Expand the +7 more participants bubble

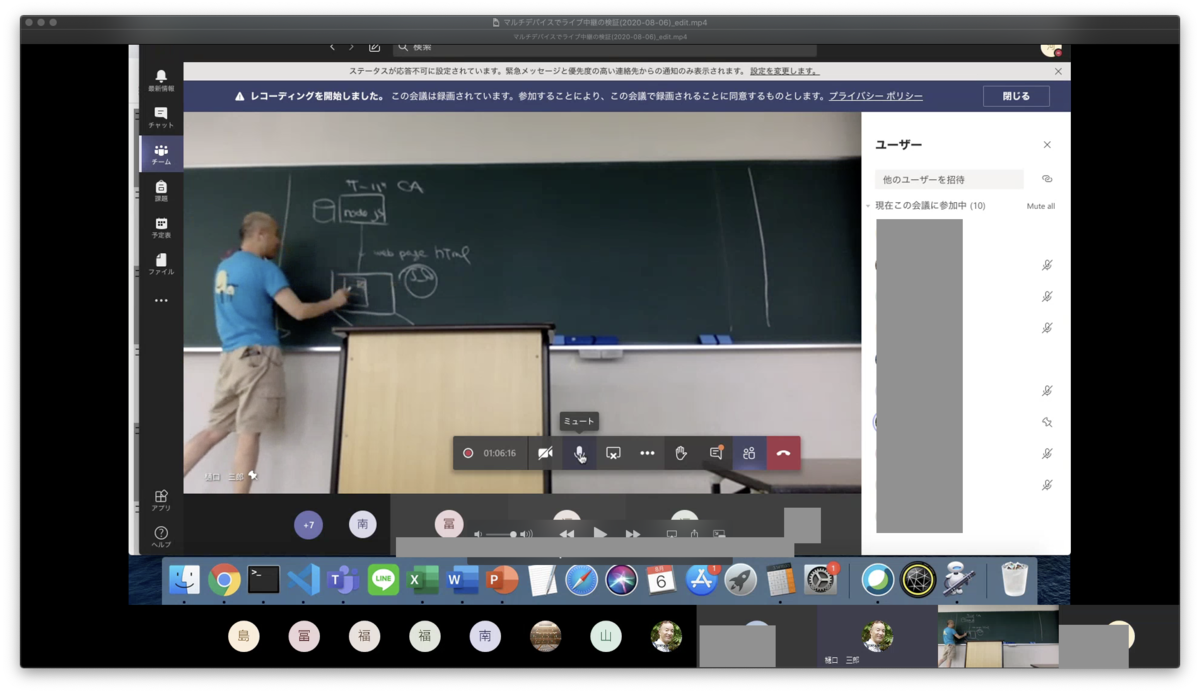[x=309, y=524]
